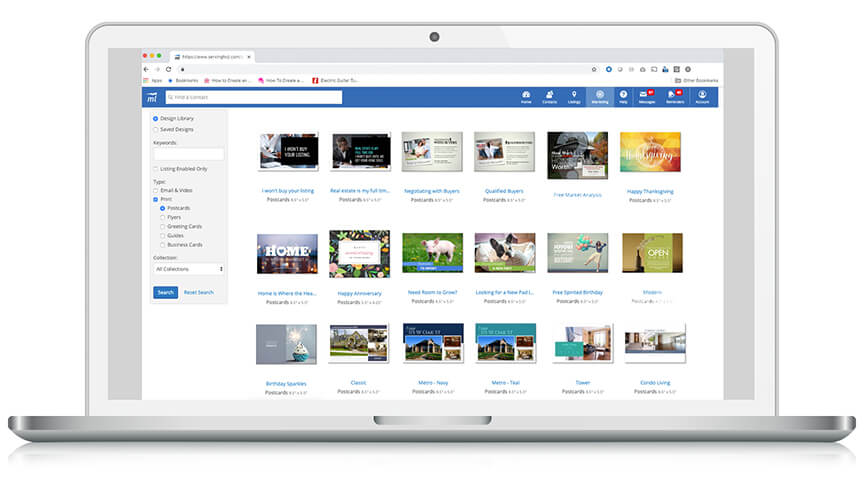Select the Postcards radio option
The width and height of the screenshot is (864, 483).
tap(163, 208)
